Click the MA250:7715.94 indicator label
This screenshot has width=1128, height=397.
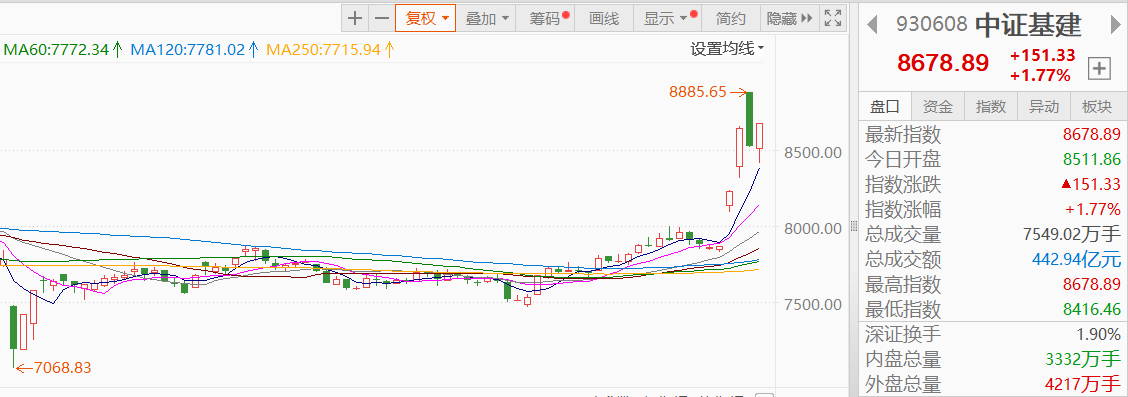click(330, 50)
